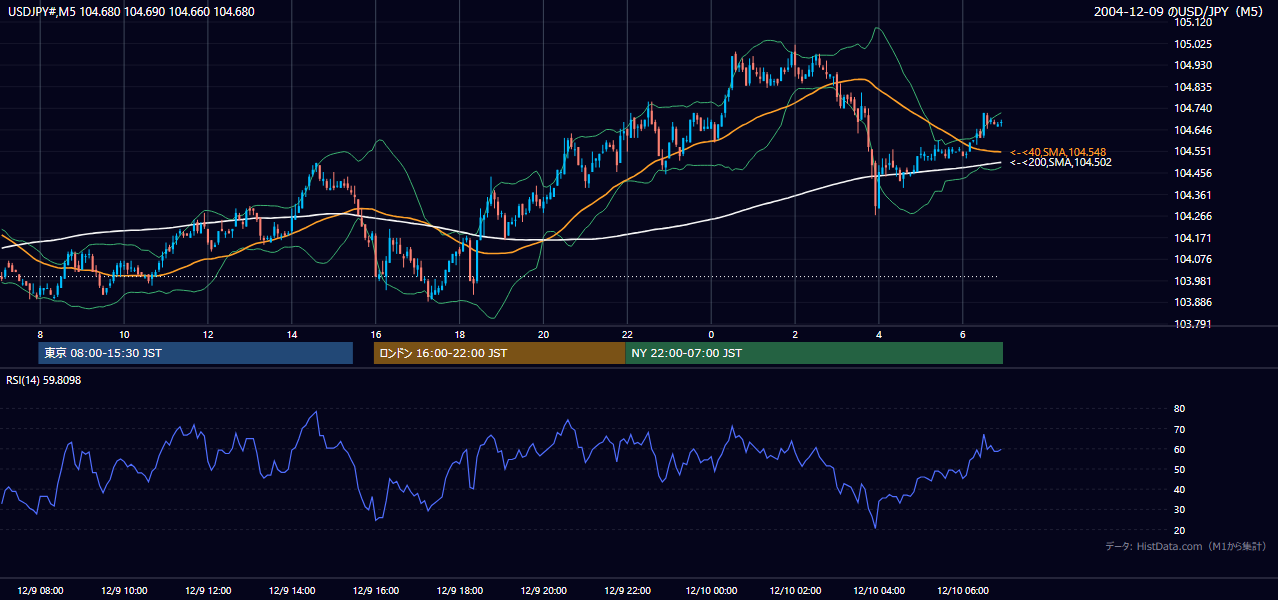Select the 12/9 20:00 bottom time label

[543, 591]
